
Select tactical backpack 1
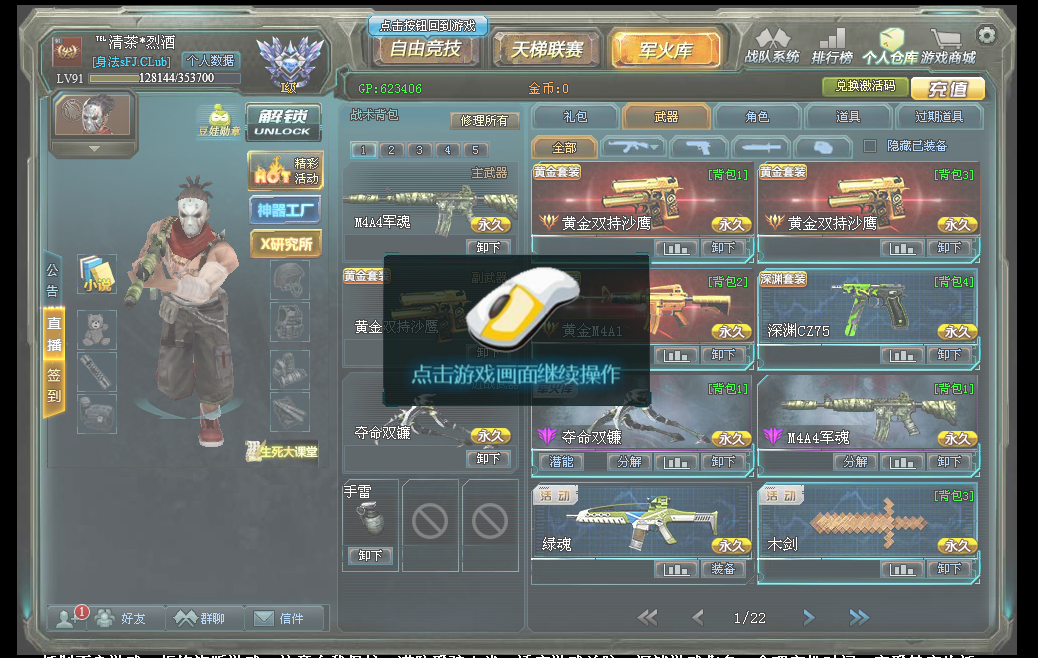click(363, 150)
